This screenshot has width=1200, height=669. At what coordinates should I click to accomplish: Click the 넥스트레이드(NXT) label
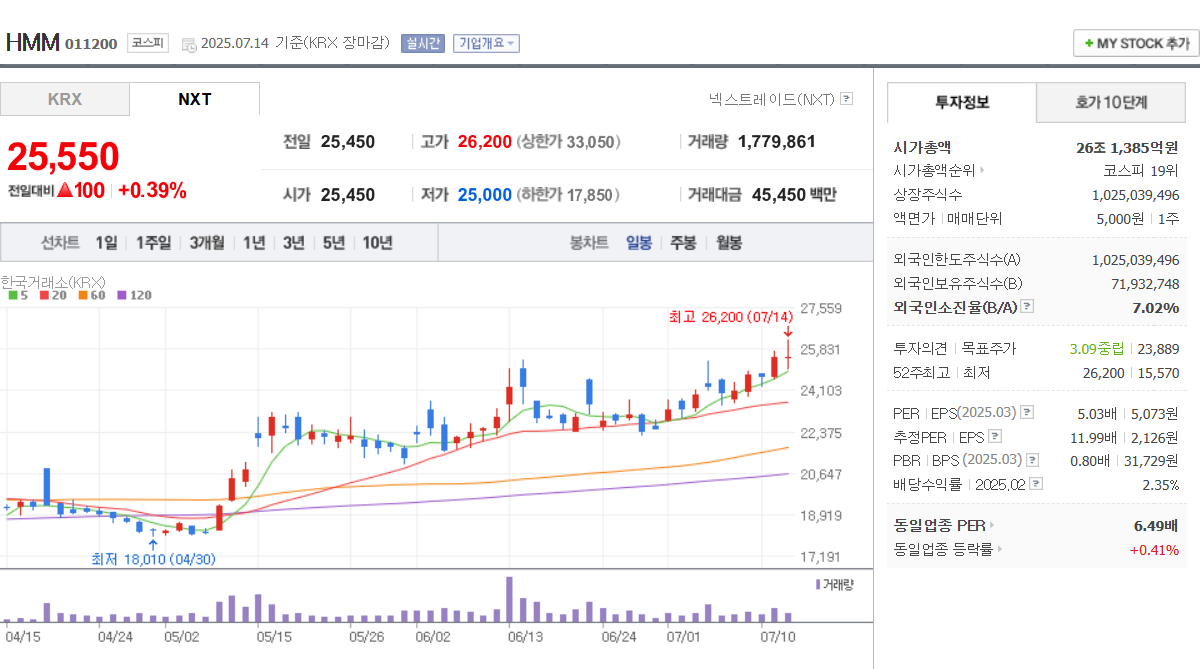[x=771, y=99]
